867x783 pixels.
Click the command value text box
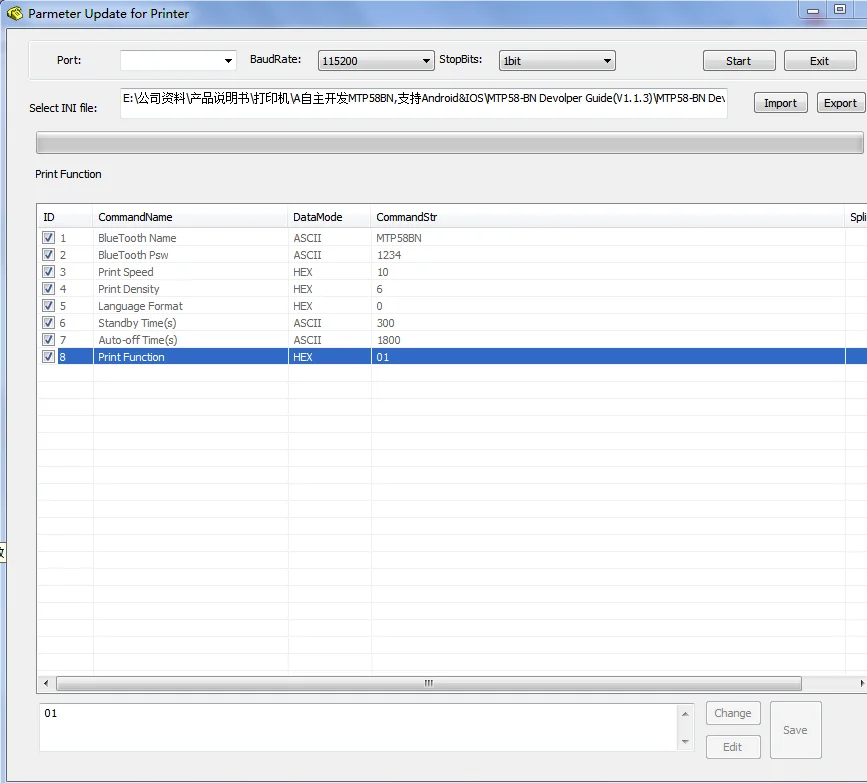pos(358,727)
